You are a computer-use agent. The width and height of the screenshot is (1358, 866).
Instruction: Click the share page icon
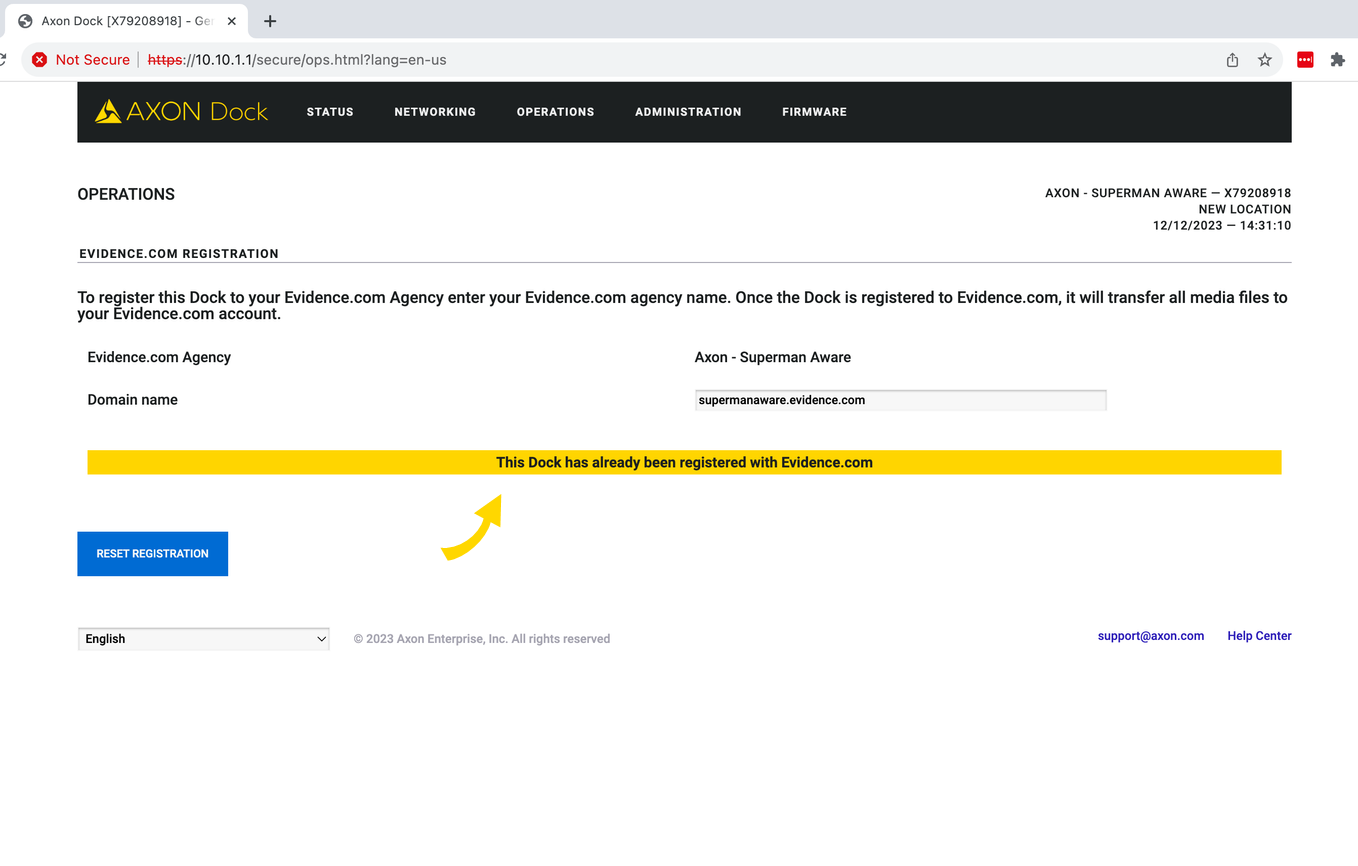click(1232, 60)
